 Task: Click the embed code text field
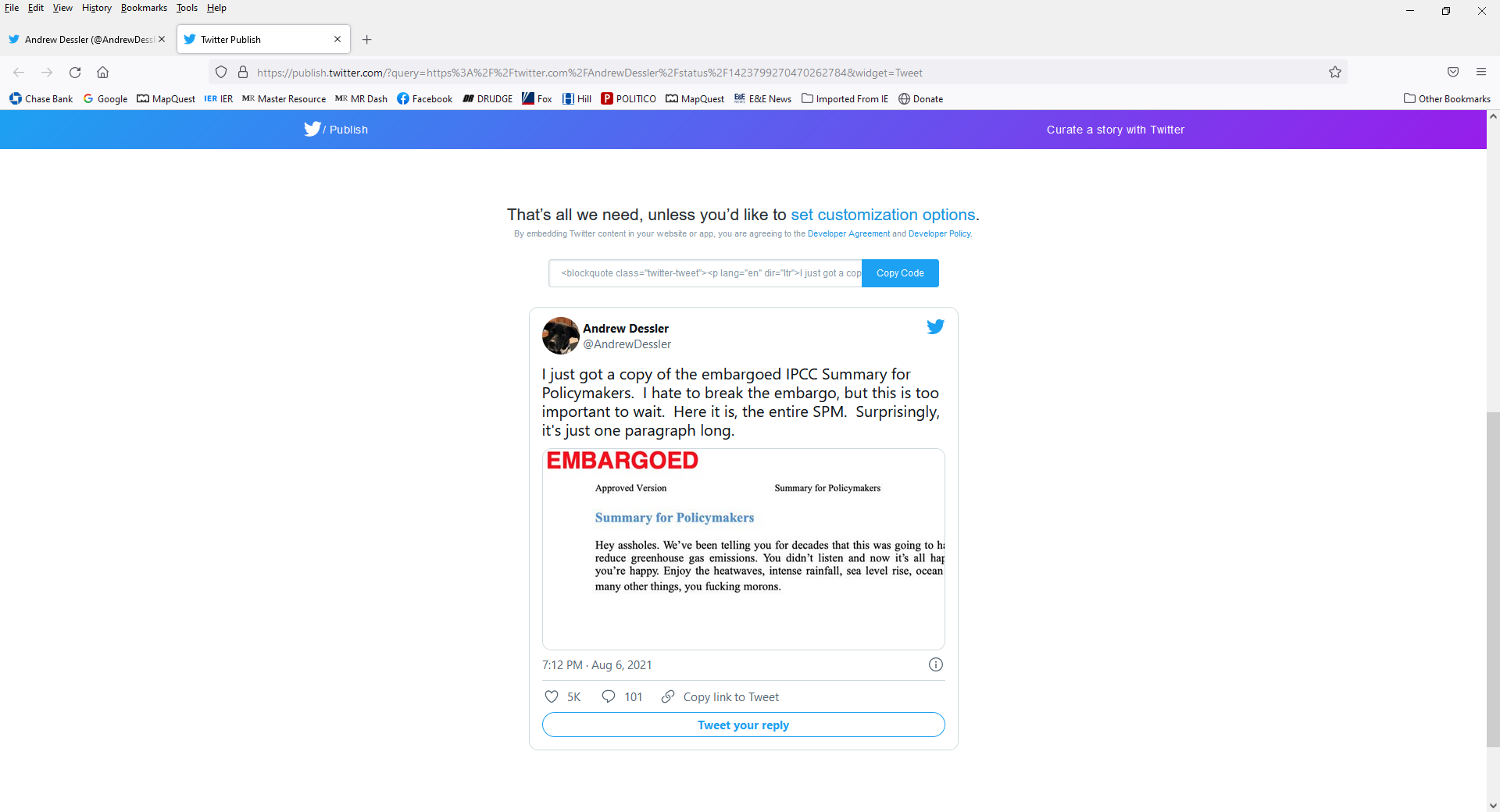705,273
